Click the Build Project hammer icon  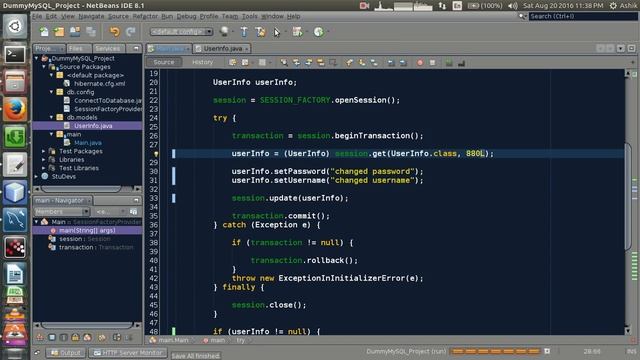244,32
